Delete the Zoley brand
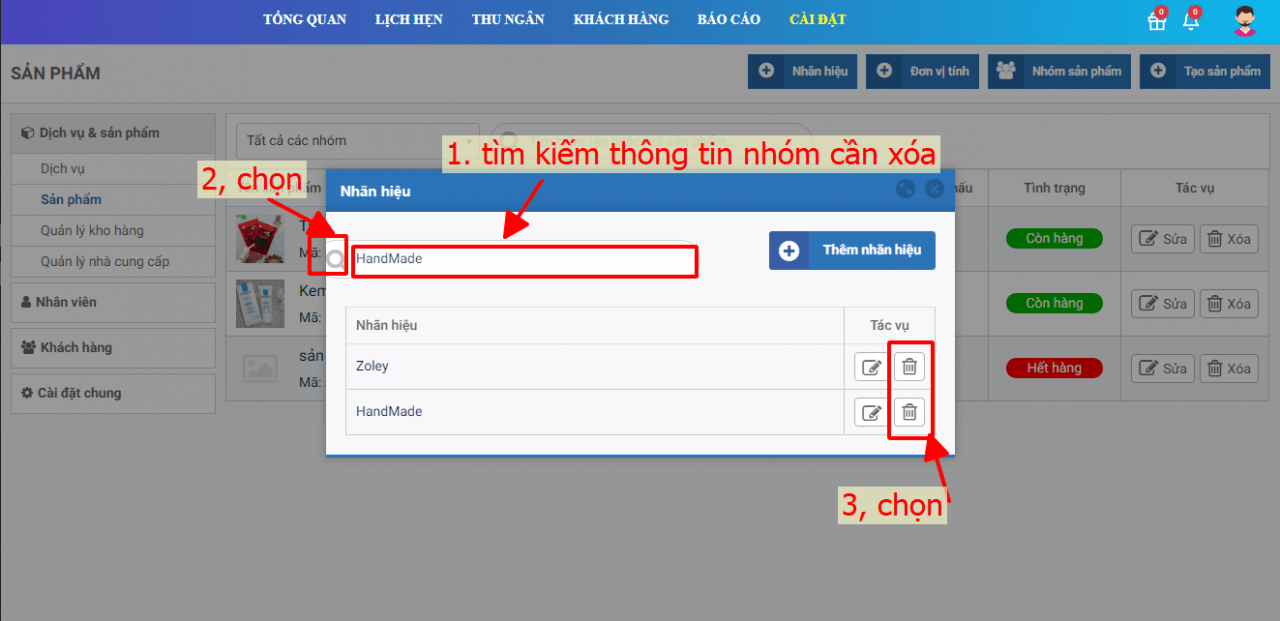The image size is (1280, 621). 909,367
